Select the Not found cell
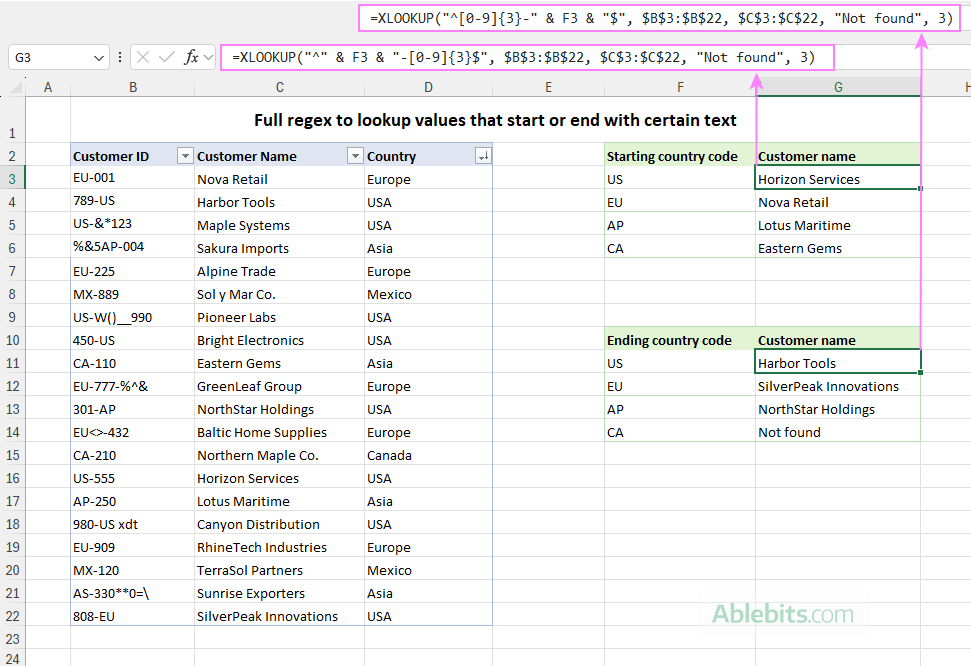Viewport: 971px width, 666px height. 837,432
